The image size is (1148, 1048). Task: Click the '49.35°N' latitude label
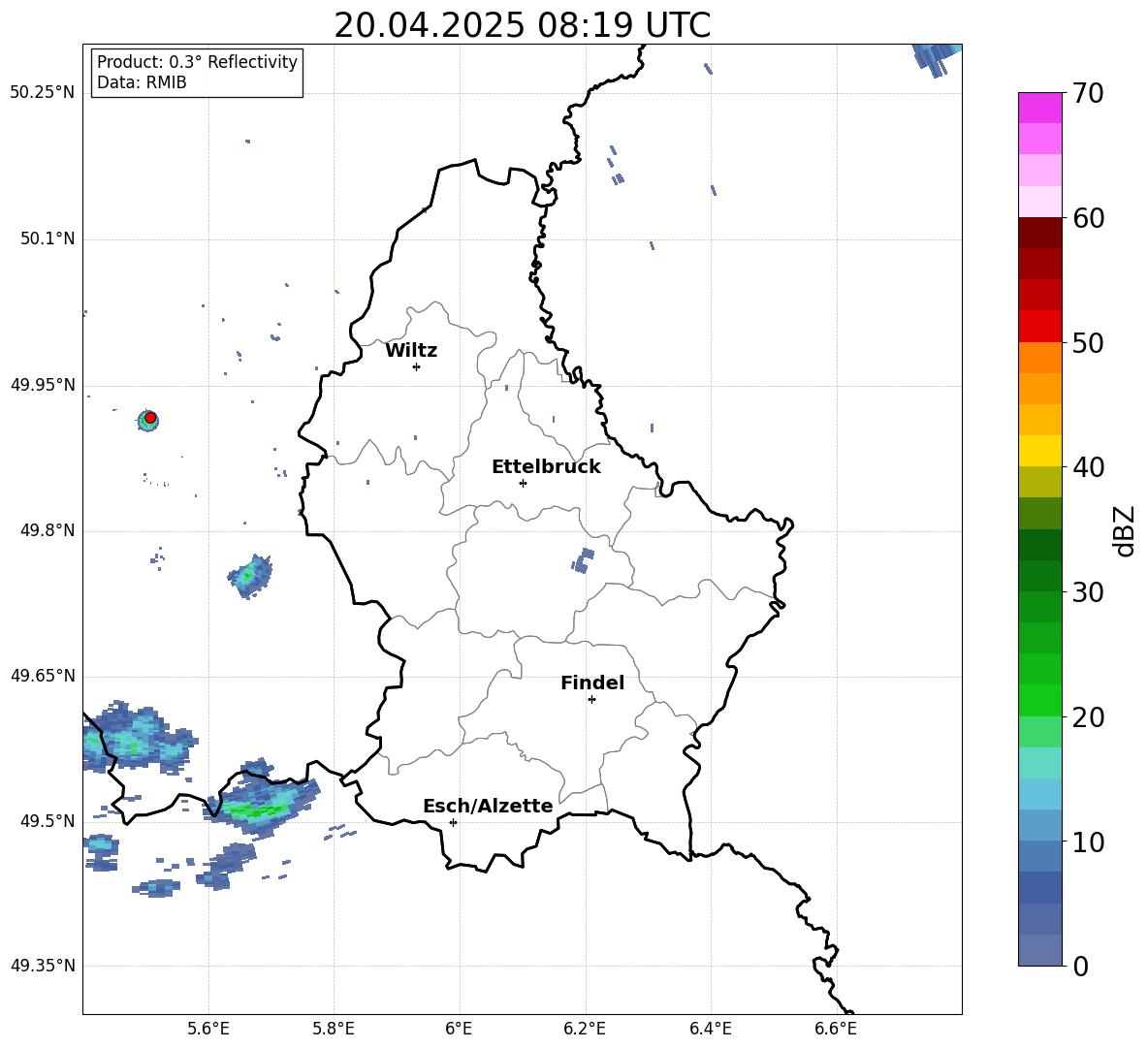42,966
